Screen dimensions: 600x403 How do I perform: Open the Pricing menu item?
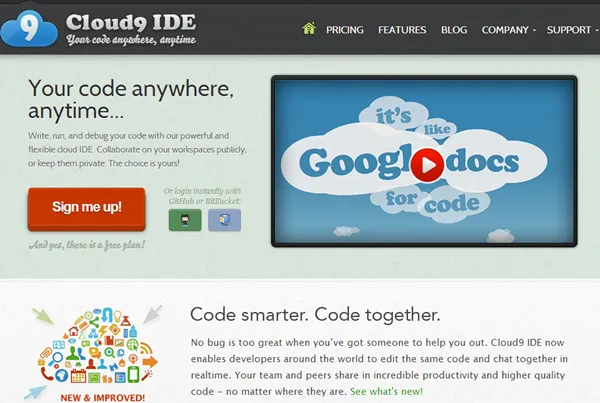coord(345,30)
